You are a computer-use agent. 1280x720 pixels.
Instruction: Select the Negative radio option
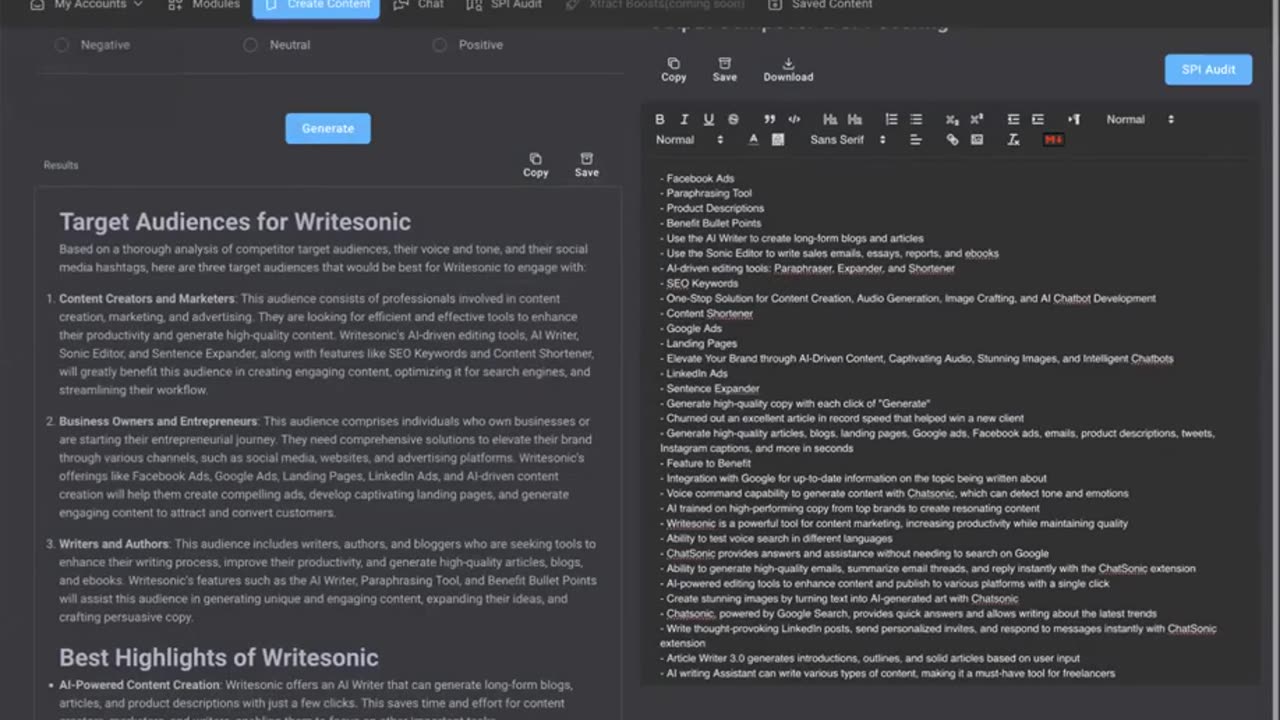62,45
